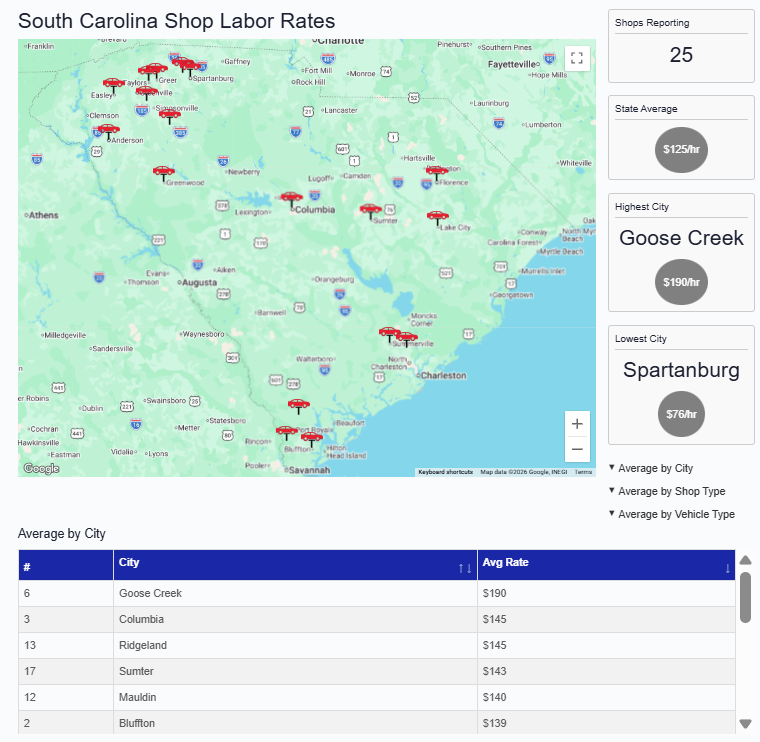Select the car marker at Columbia
Image resolution: width=760 pixels, height=742 pixels.
pos(292,199)
